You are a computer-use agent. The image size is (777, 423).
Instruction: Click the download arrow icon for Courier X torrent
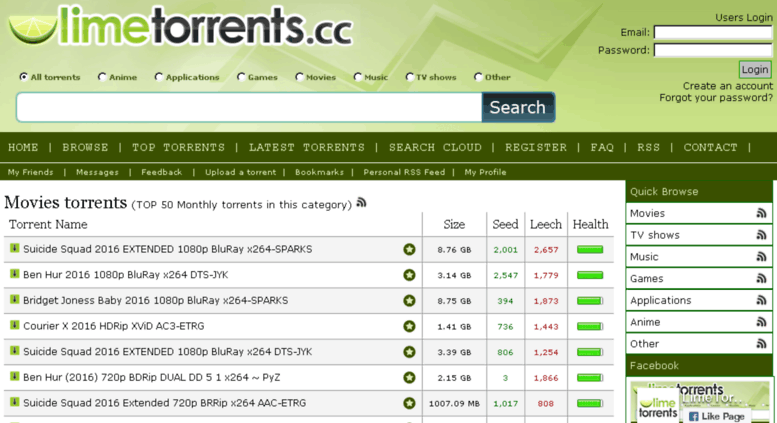click(14, 325)
